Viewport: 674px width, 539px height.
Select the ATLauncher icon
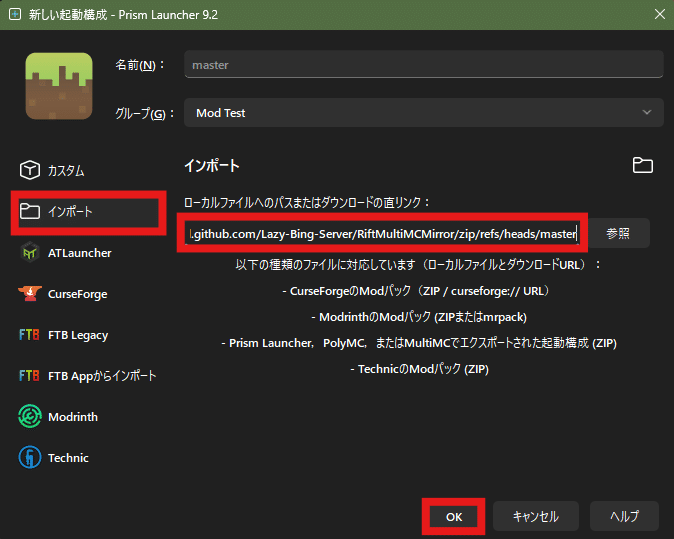click(30, 253)
